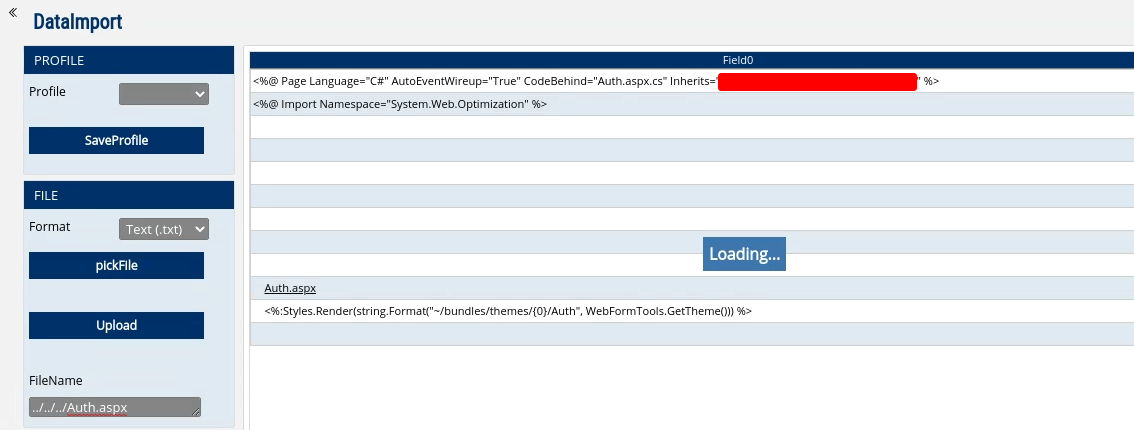Screen dimensions: 1134x430
Task: Expand the Format dropdown showing Text (.txt)
Action: 164,229
